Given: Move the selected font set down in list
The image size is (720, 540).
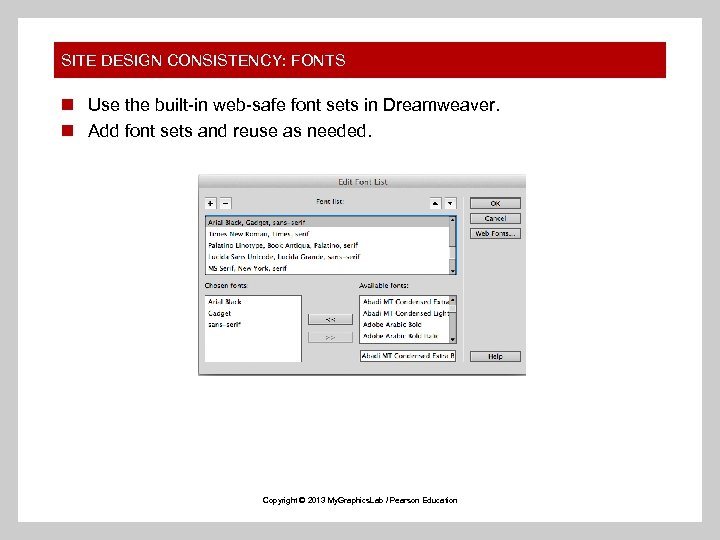Looking at the screenshot, I should pos(450,203).
